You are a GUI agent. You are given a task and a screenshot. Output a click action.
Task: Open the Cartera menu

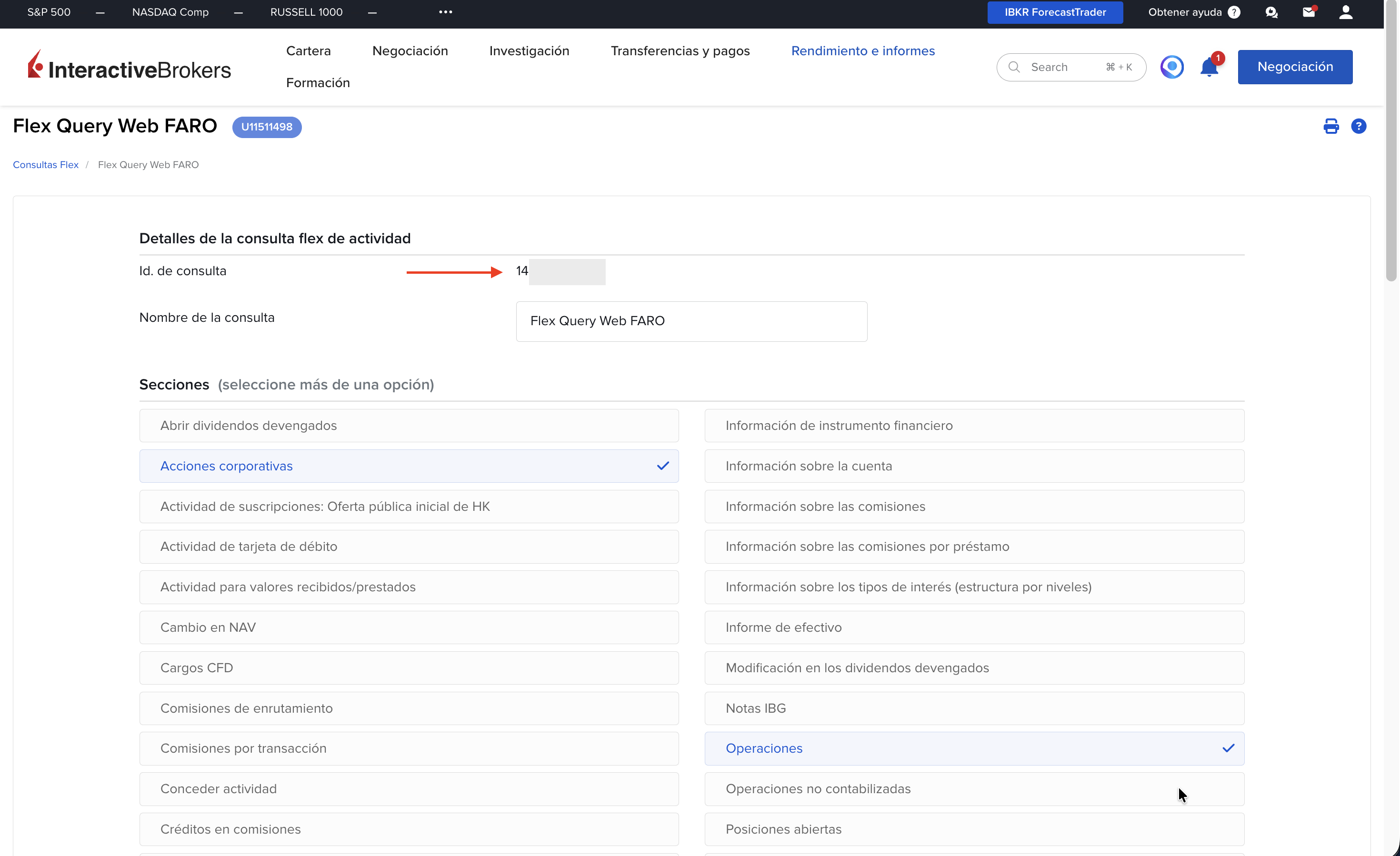click(x=309, y=51)
